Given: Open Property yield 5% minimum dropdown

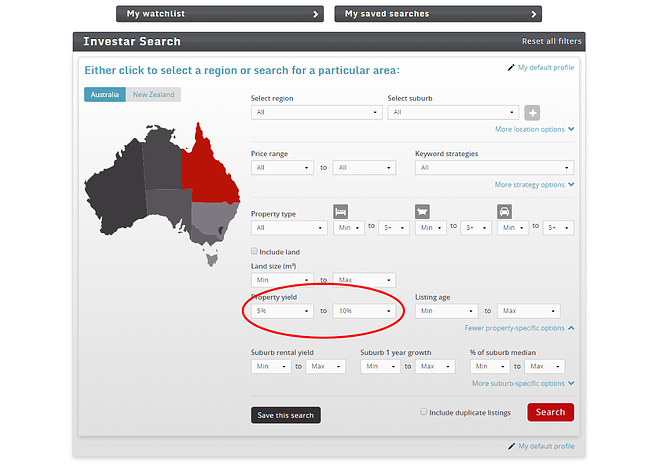Looking at the screenshot, I should (282, 311).
